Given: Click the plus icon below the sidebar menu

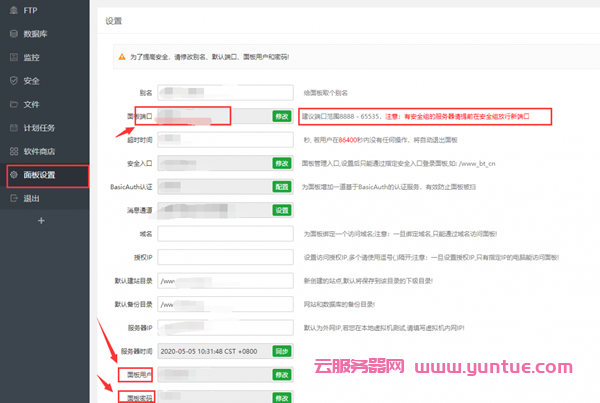Looking at the screenshot, I should (41, 221).
